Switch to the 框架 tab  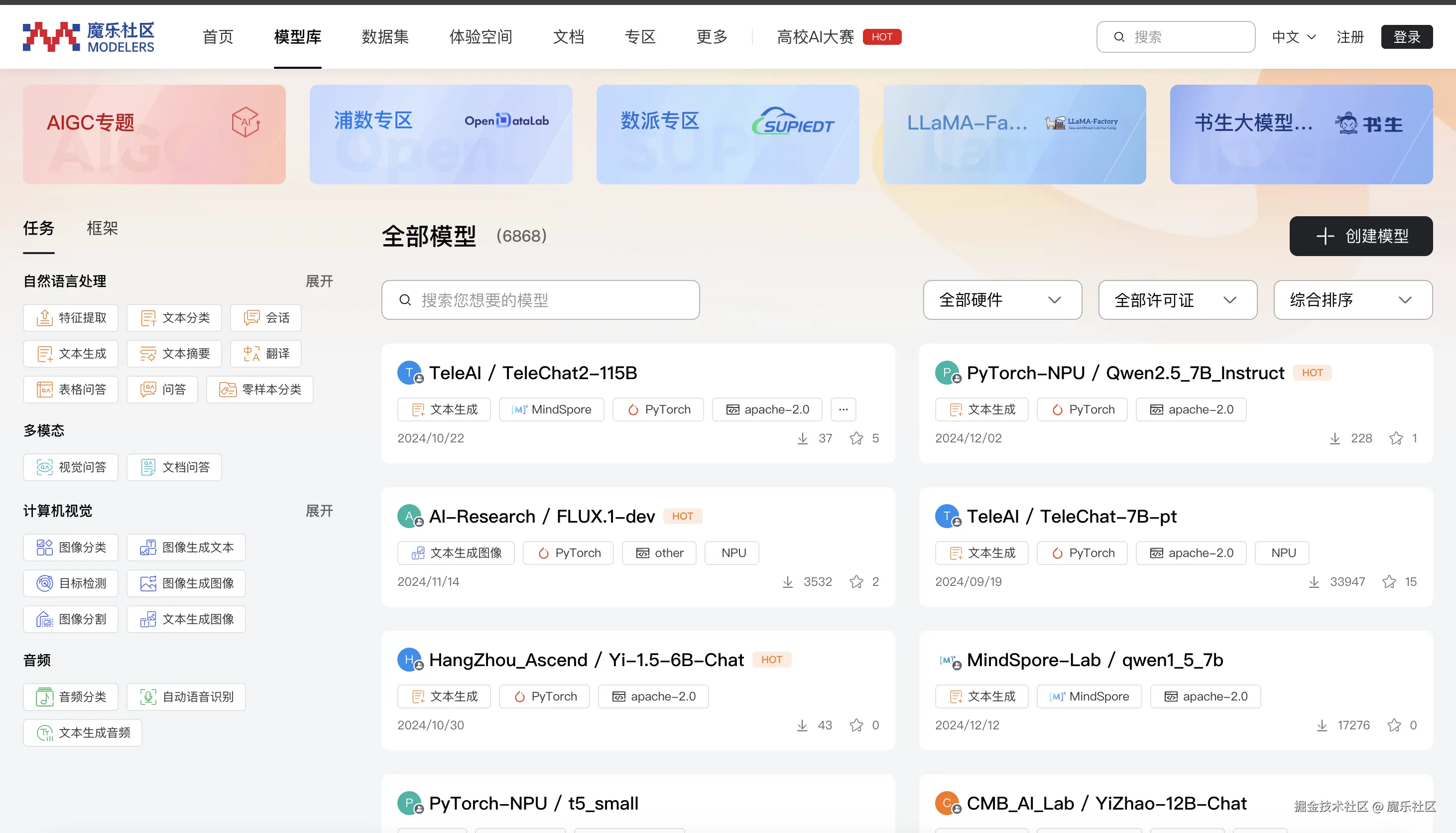click(102, 228)
